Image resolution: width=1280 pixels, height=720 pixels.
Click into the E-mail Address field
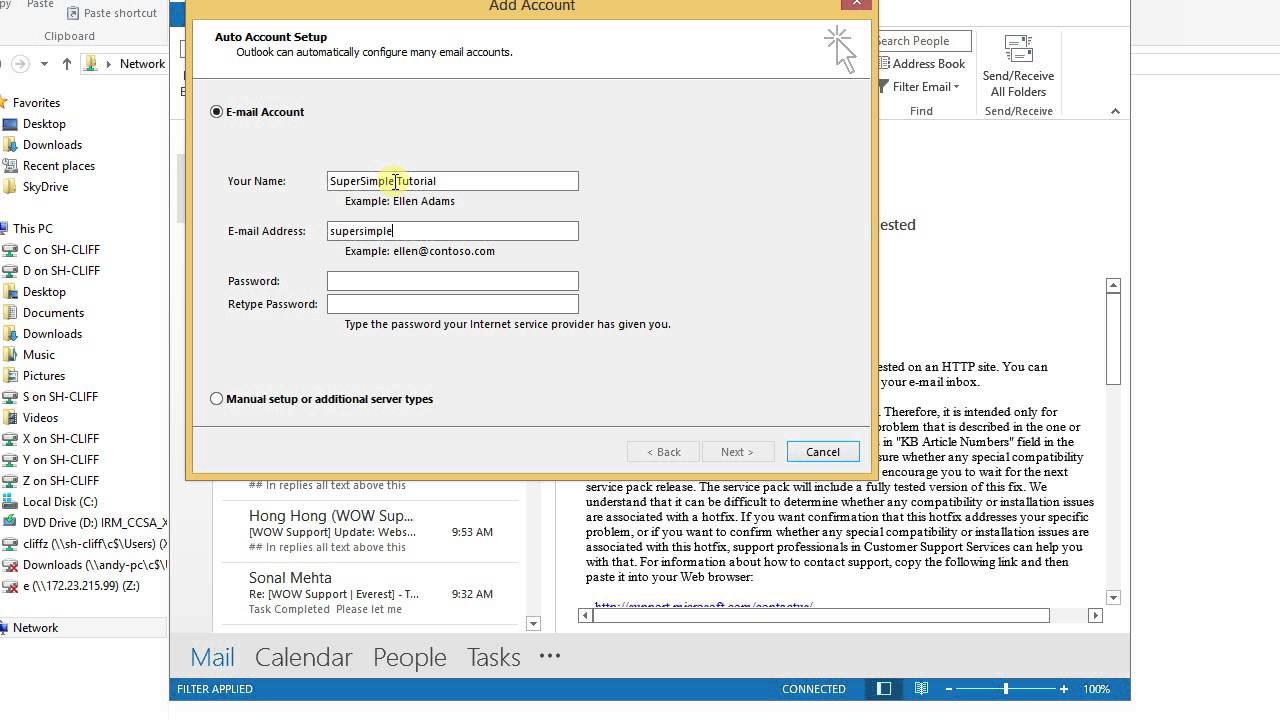pos(452,231)
